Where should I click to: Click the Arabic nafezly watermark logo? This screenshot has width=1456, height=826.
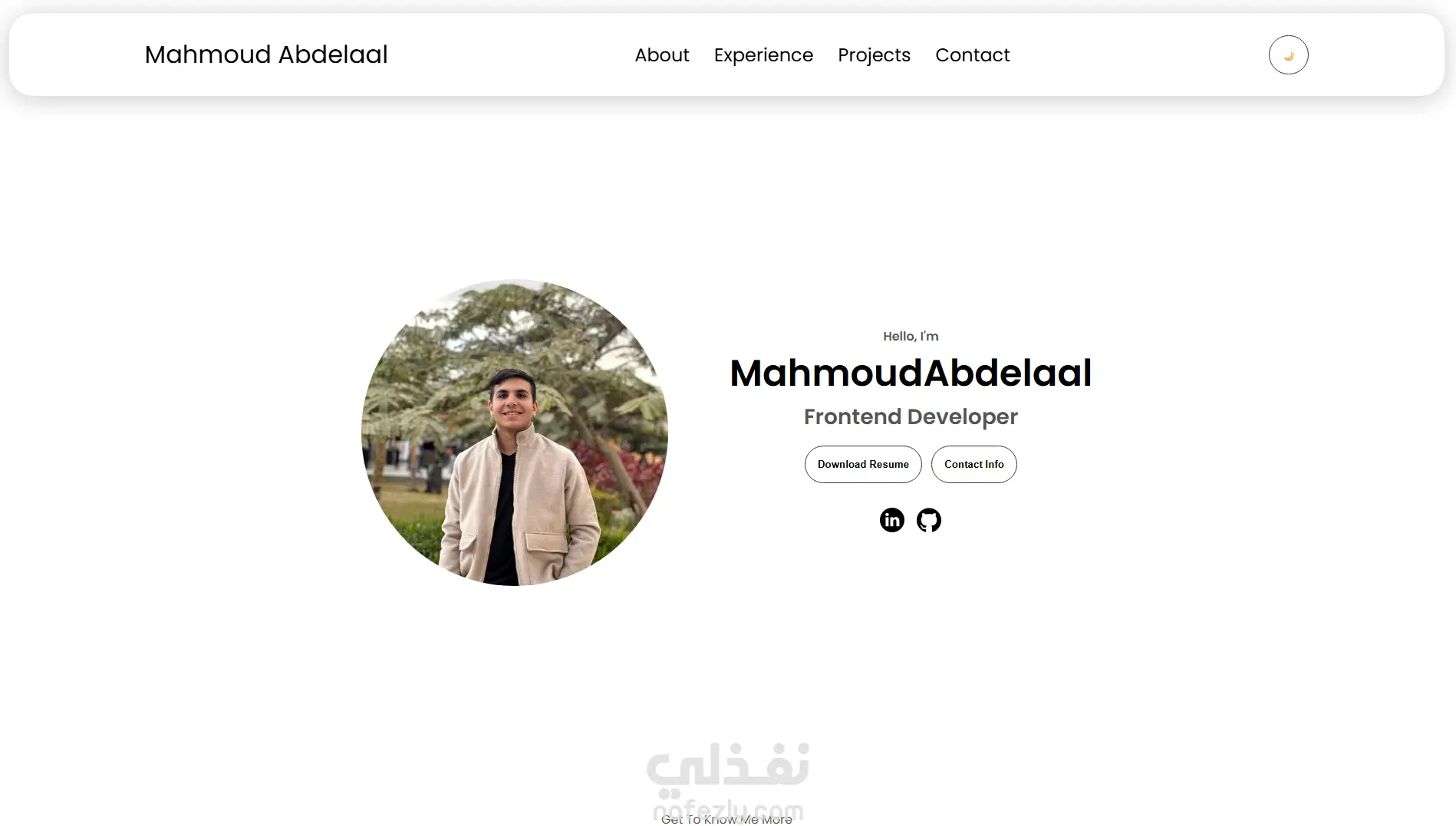(x=728, y=768)
